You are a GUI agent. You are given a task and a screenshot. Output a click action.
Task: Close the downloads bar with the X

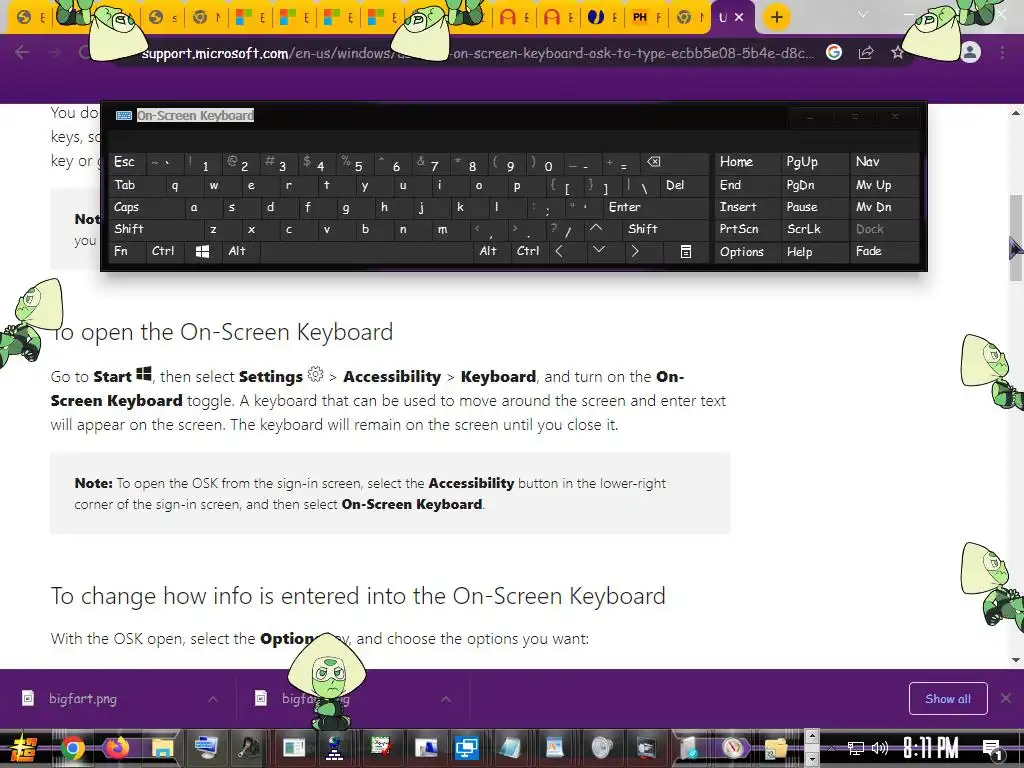coord(1006,698)
